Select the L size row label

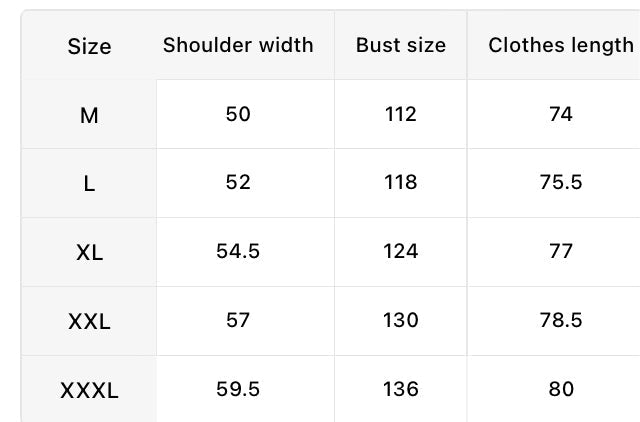coord(89,184)
